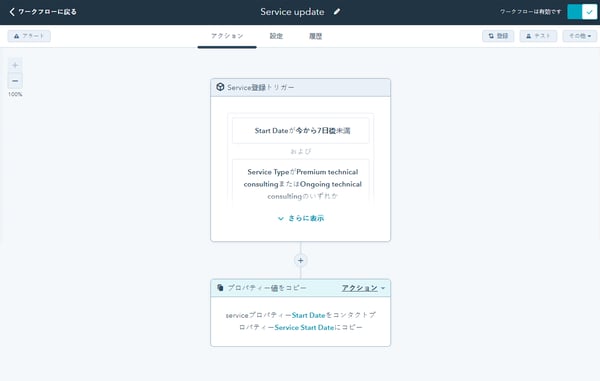Expand さらに表示 in trigger card
The height and width of the screenshot is (381, 600).
pyautogui.click(x=301, y=218)
